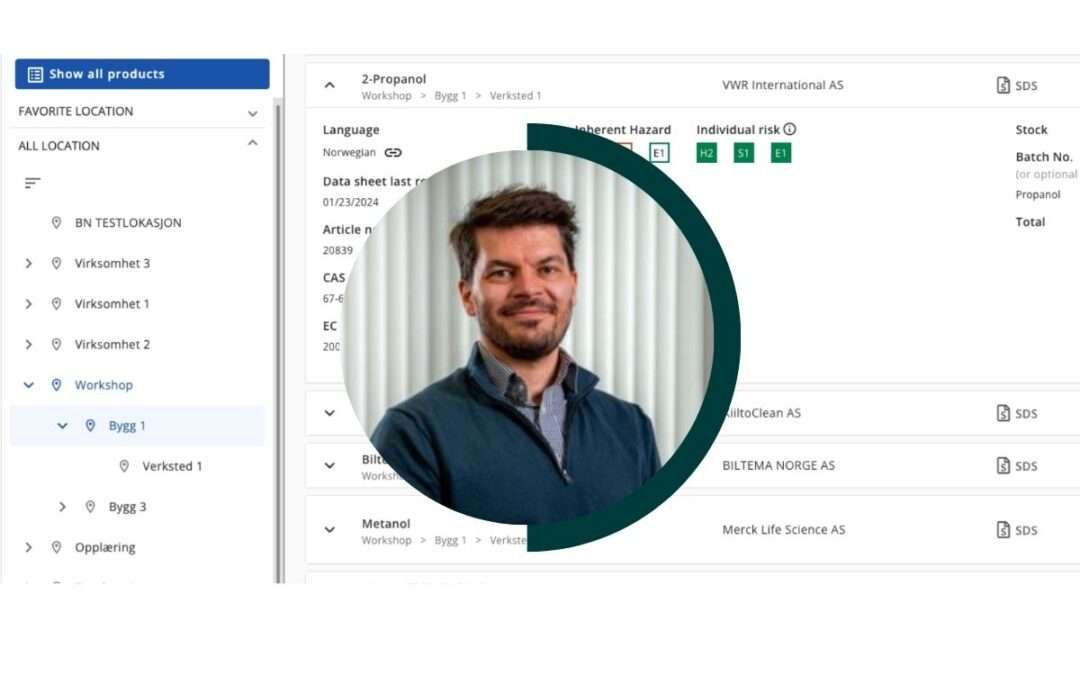
Task: Open Bygg 1 from the 2-Propanol breadcrumb
Action: point(450,95)
